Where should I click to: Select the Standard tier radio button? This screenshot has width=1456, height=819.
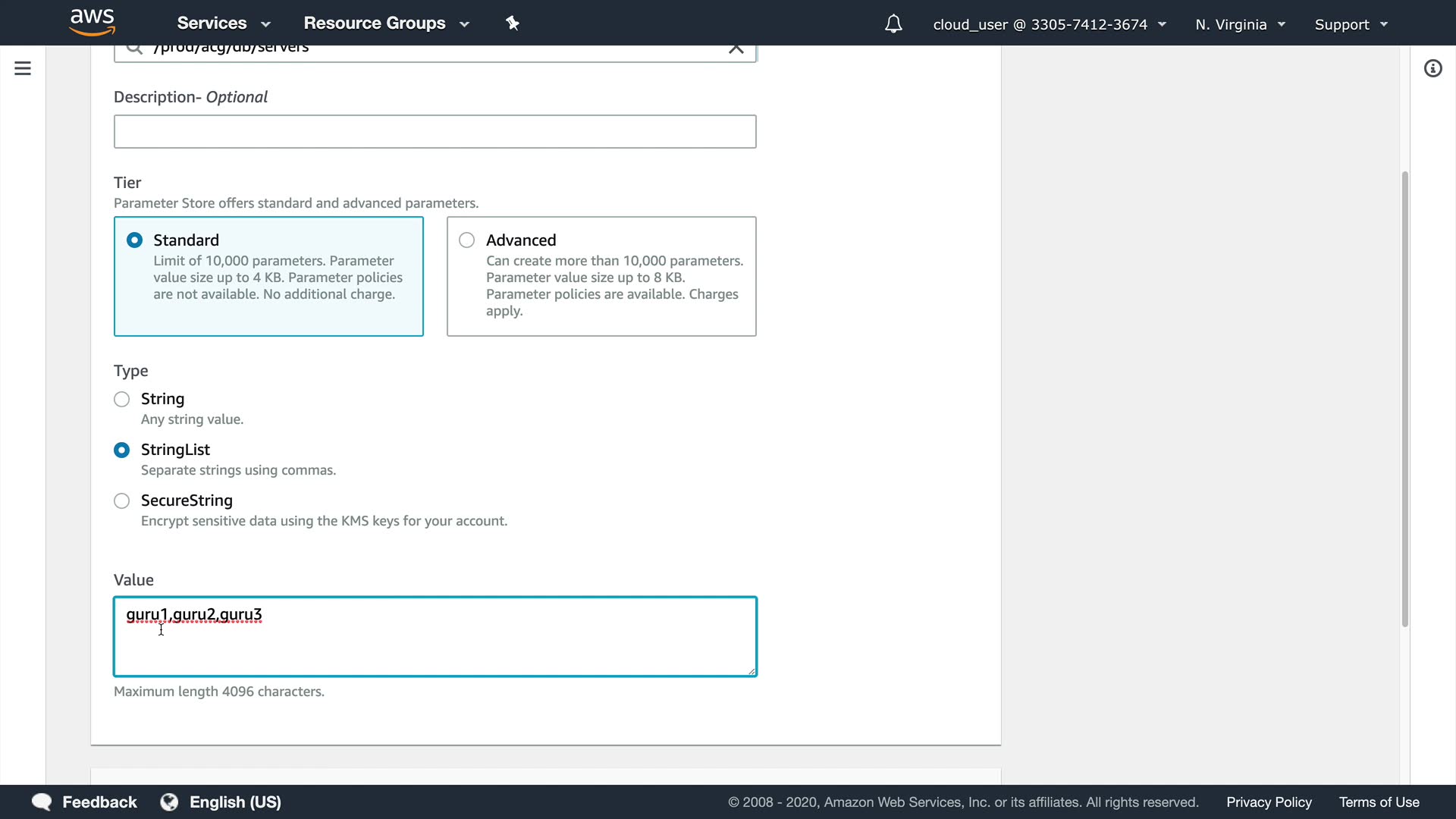(134, 240)
